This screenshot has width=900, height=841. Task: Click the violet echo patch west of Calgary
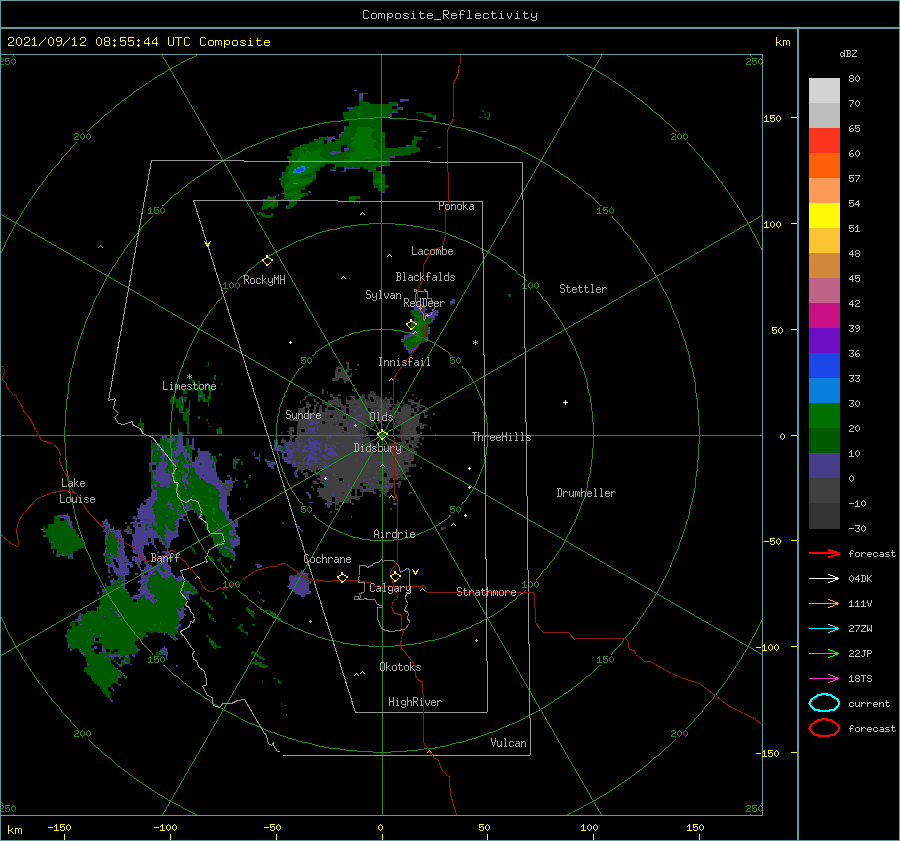299,584
